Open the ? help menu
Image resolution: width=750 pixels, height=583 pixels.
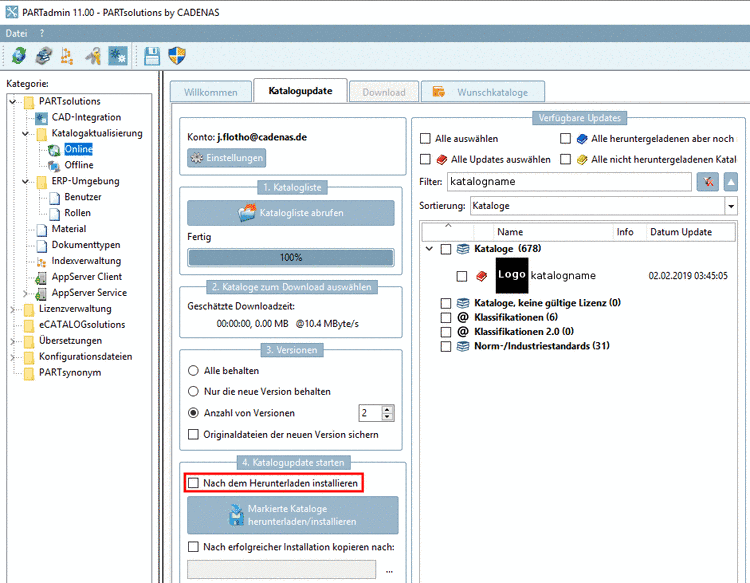[x=42, y=33]
